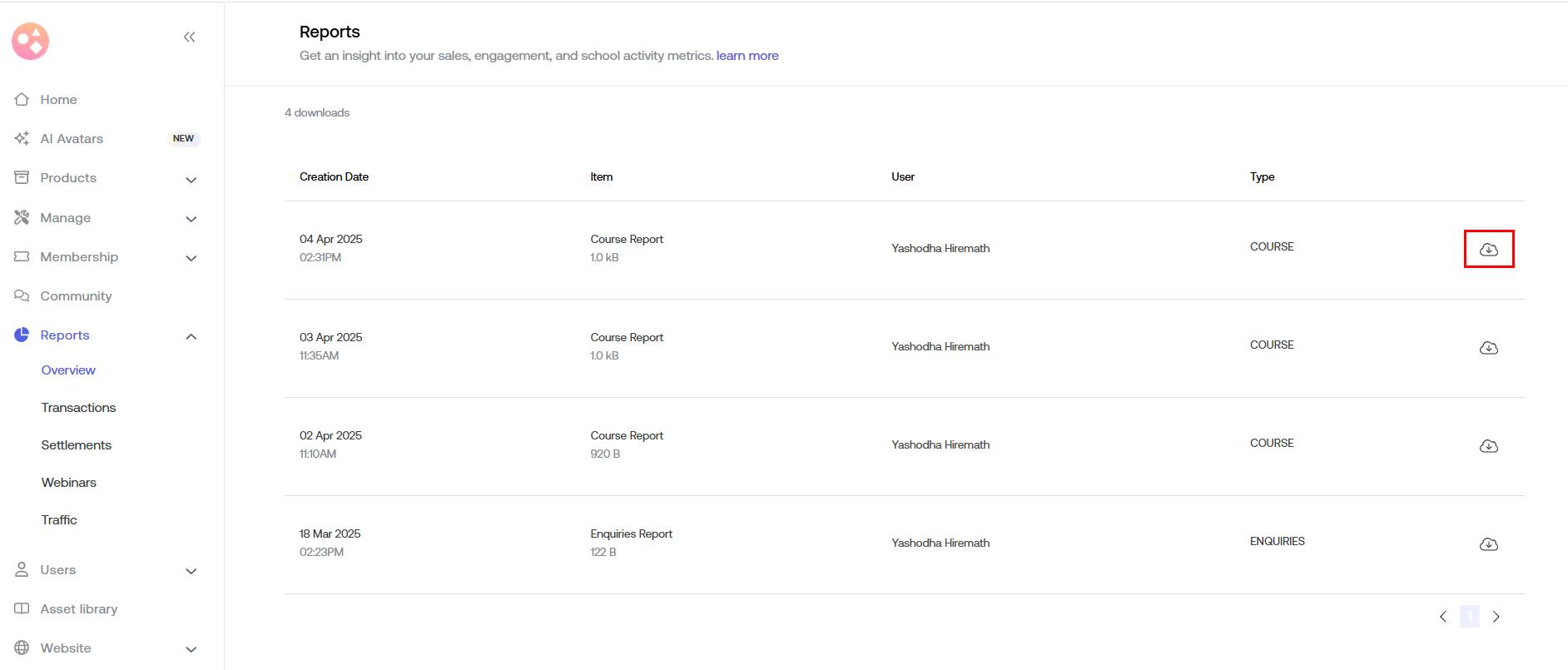This screenshot has width=1568, height=670.
Task: Go to previous page of downloads
Action: 1443,617
